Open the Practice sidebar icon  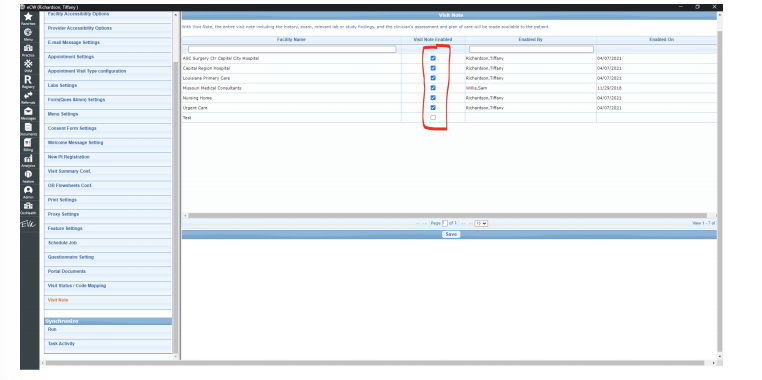(28, 49)
